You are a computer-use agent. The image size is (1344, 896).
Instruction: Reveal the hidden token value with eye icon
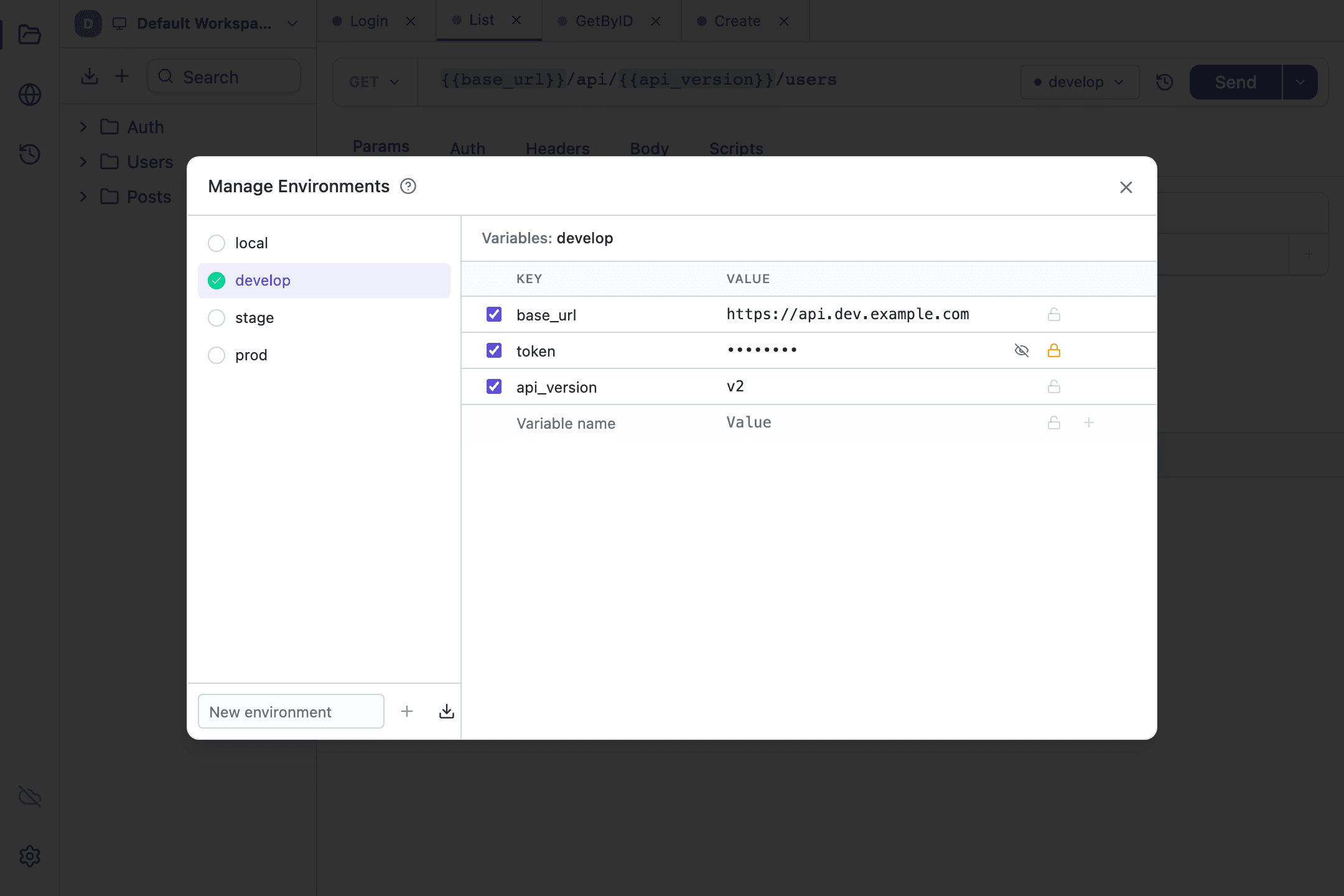tap(1022, 350)
